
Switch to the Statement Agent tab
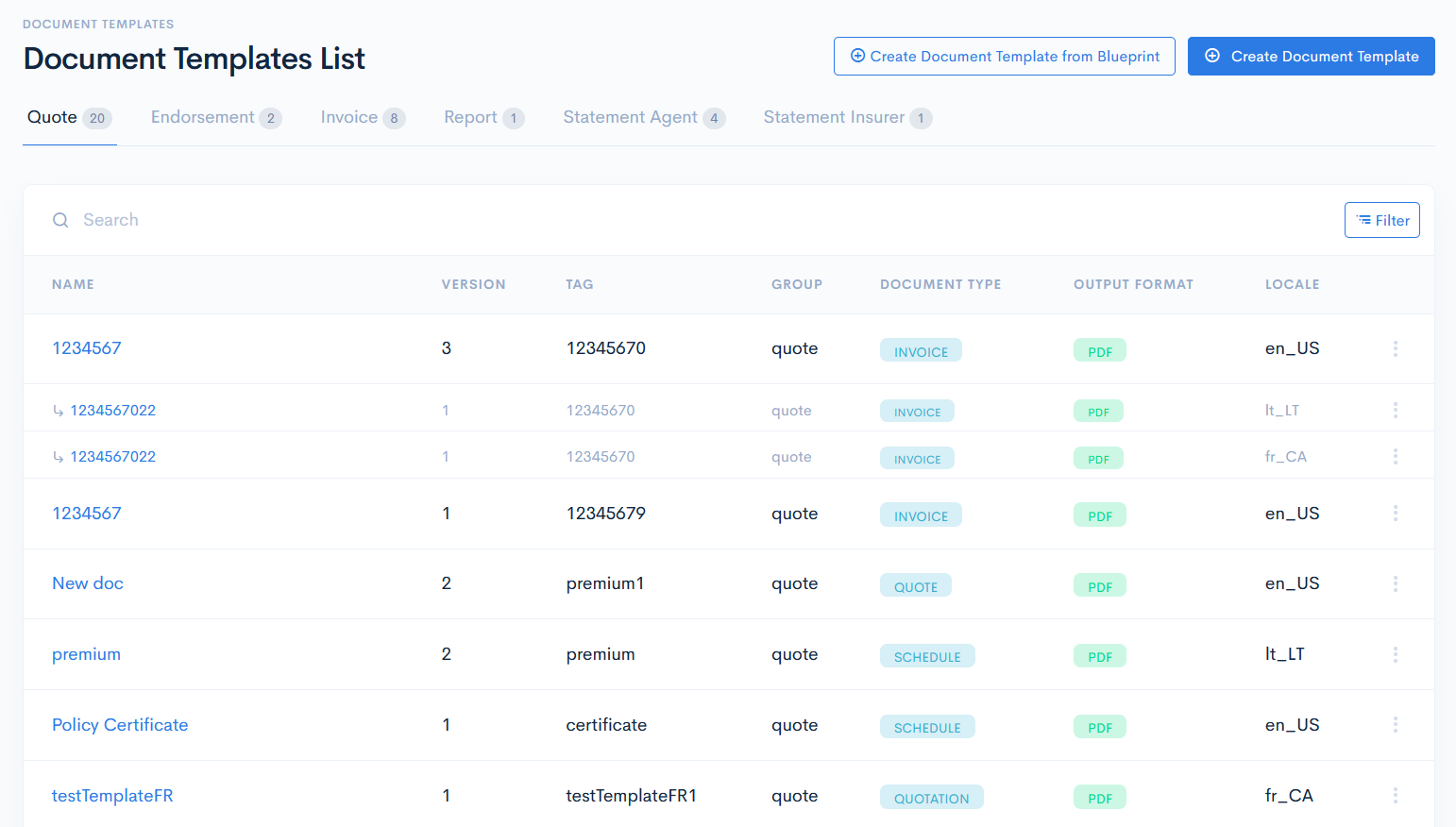pos(629,116)
